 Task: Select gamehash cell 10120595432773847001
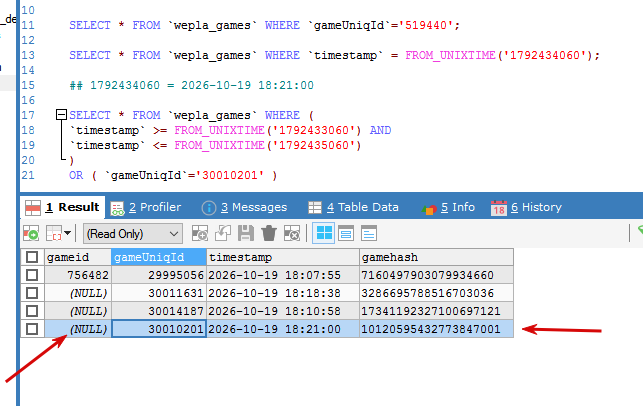pos(436,329)
